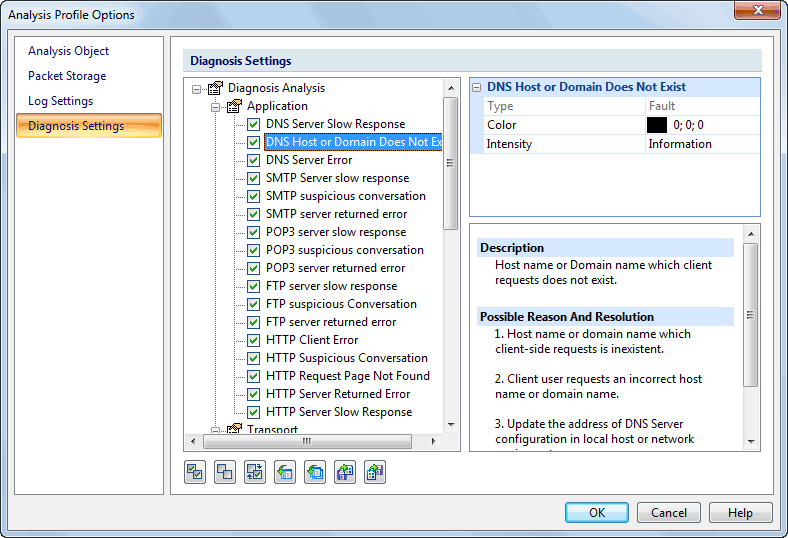
Task: Collapse the Application tree node
Action: coord(215,106)
